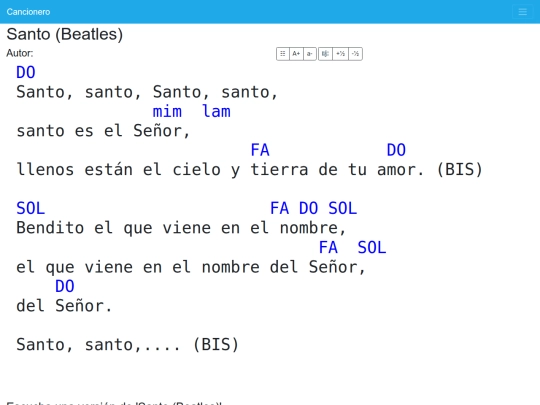Click the Cancionero brand link
Viewport: 540px width, 405px height.
(28, 12)
